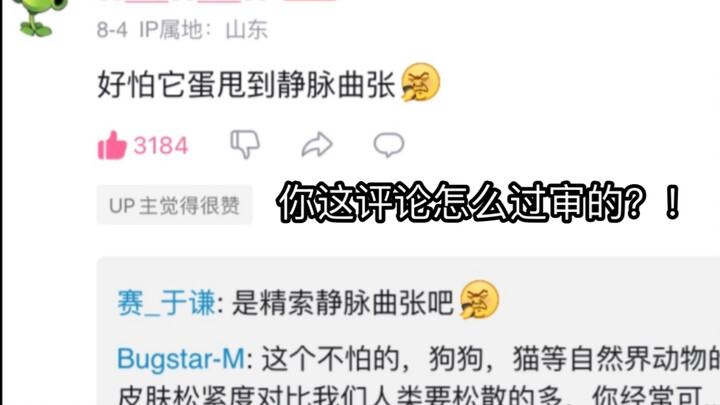720x405 pixels.
Task: Click the reply line starting 皮肤松紧度
Action: [411, 396]
